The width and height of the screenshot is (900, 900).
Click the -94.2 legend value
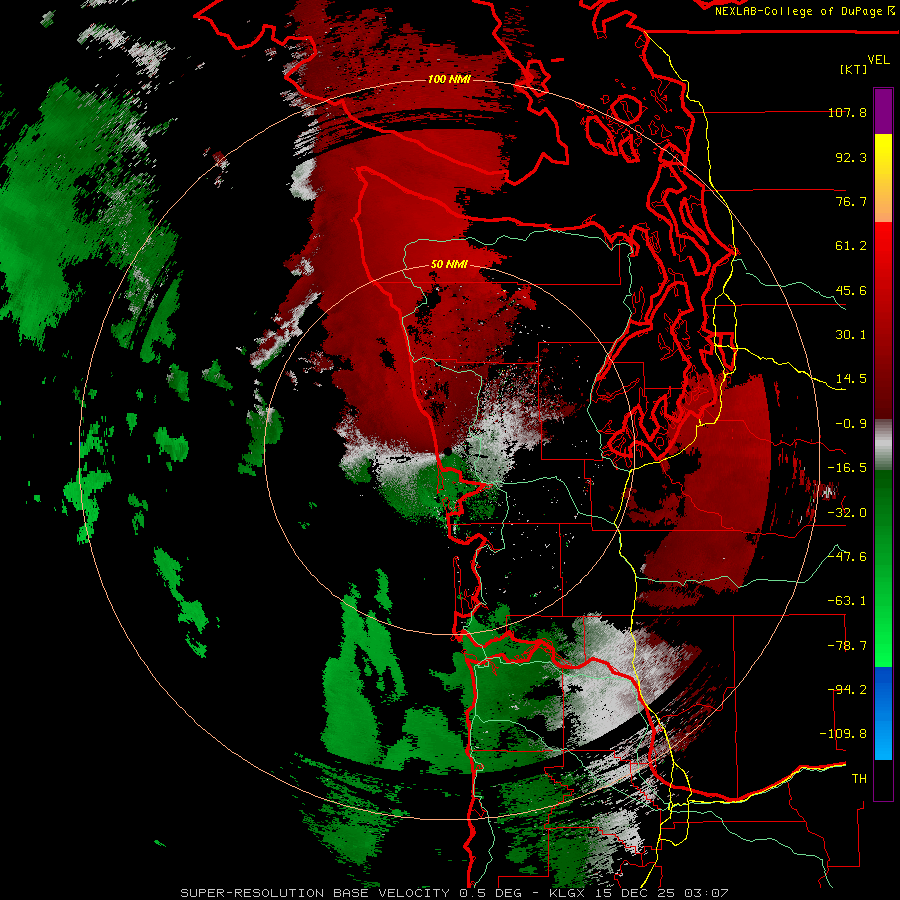(x=847, y=690)
